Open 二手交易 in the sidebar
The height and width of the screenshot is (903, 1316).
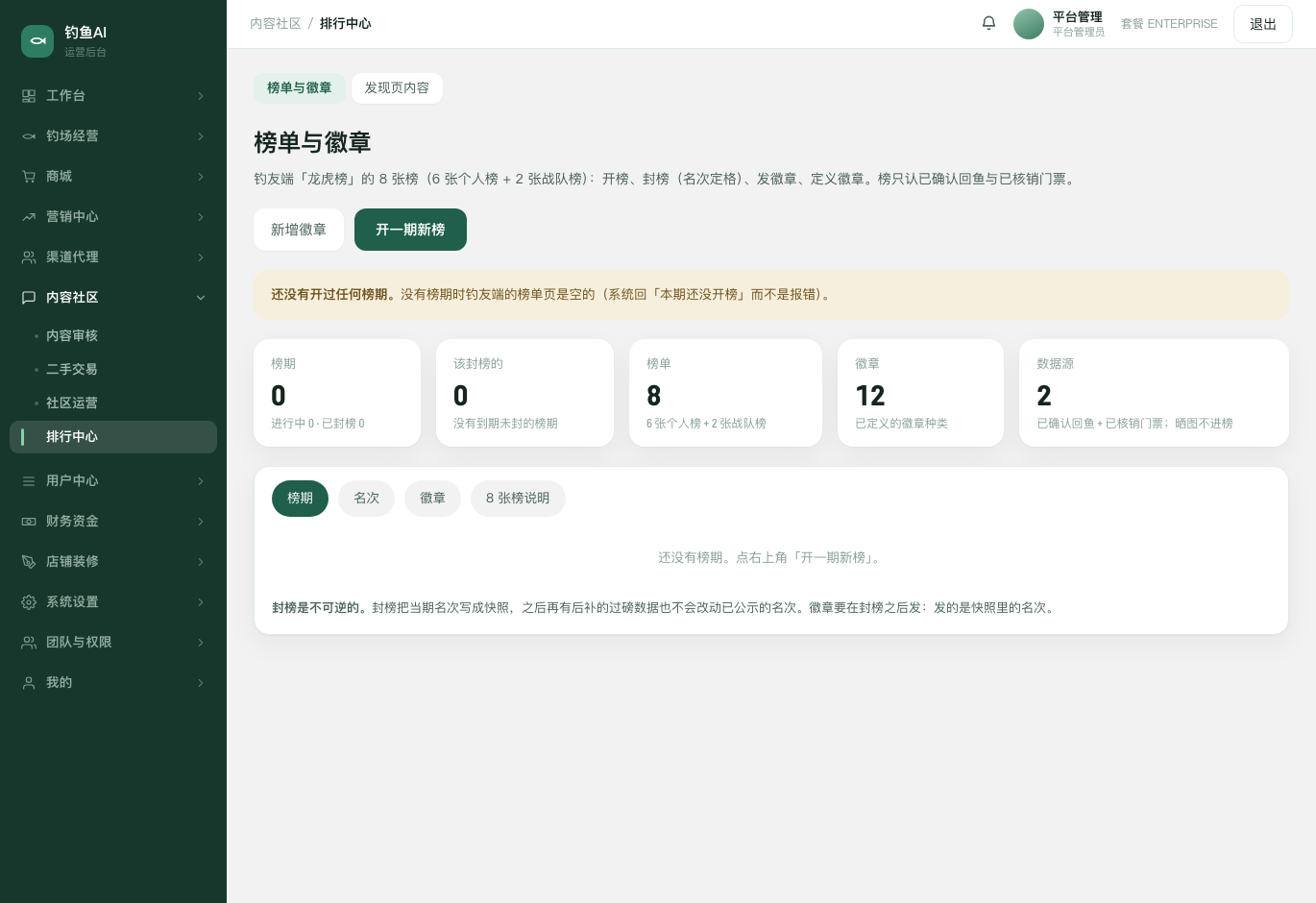(113, 370)
